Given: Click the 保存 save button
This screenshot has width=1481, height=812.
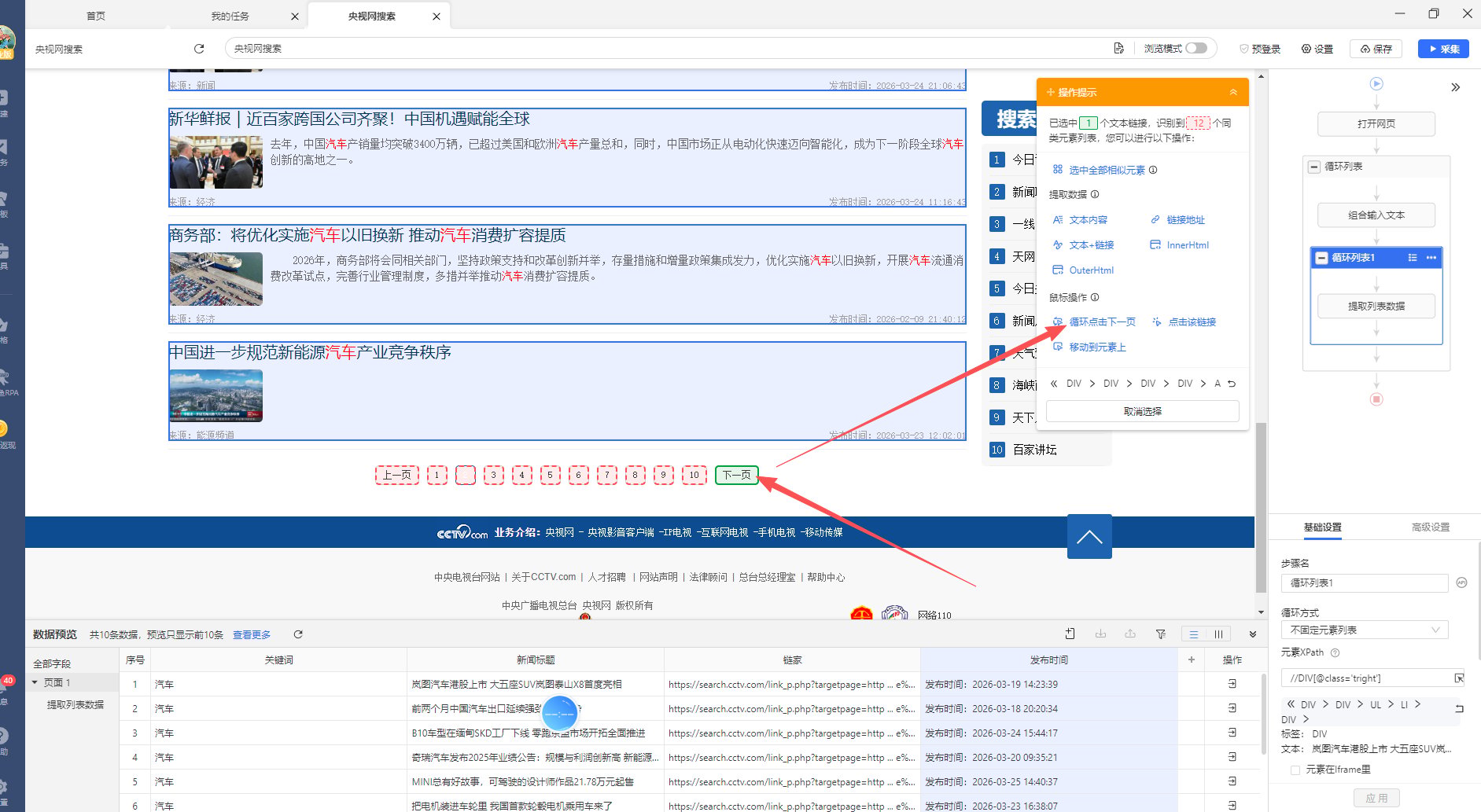Looking at the screenshot, I should (1376, 49).
